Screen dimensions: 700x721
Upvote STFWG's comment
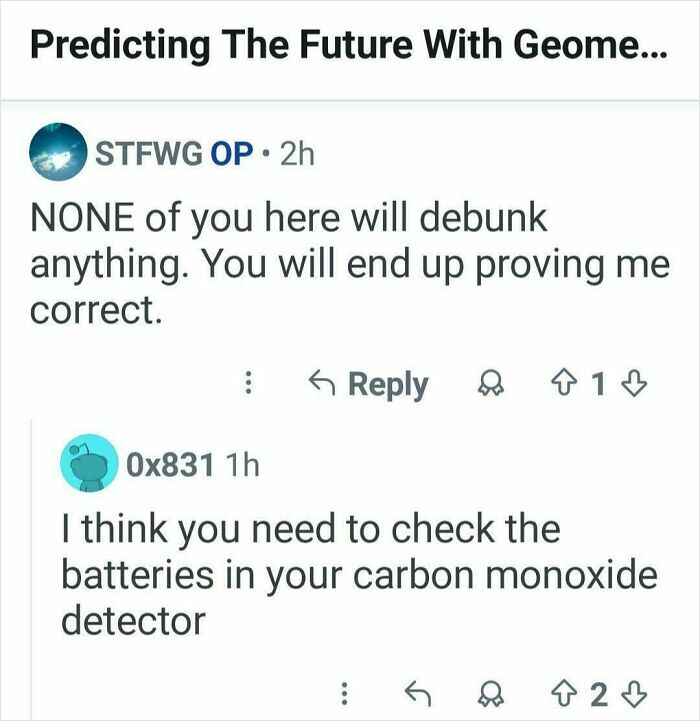click(x=562, y=384)
